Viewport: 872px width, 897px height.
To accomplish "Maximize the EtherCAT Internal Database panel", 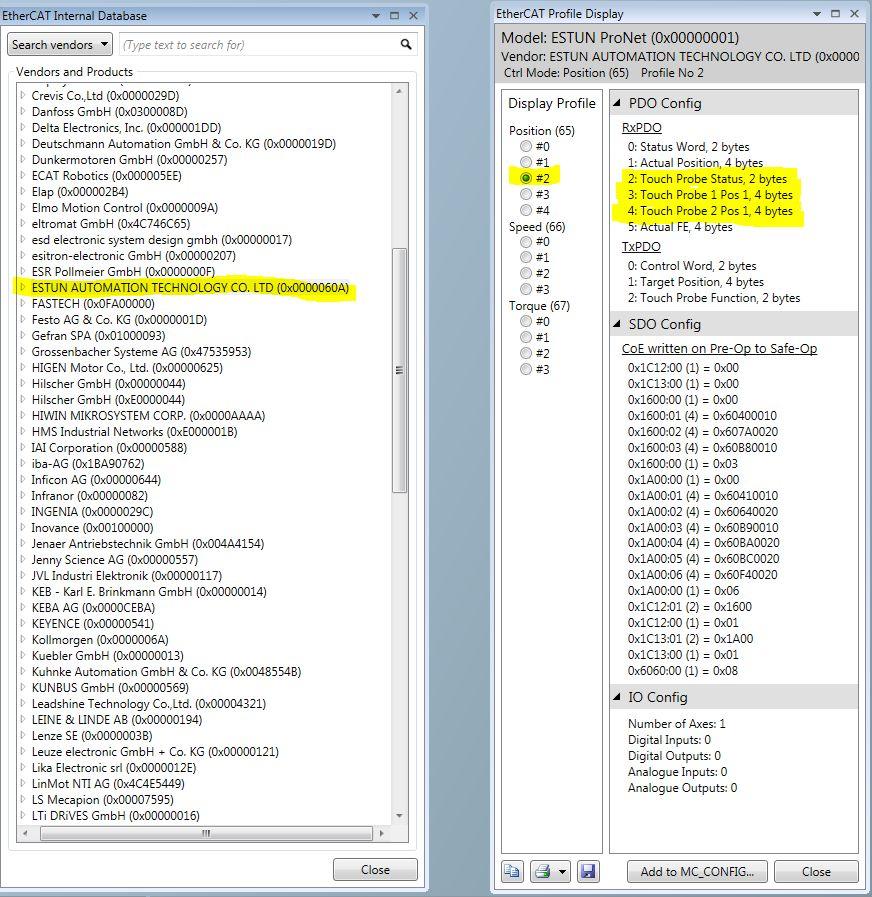I will click(394, 16).
